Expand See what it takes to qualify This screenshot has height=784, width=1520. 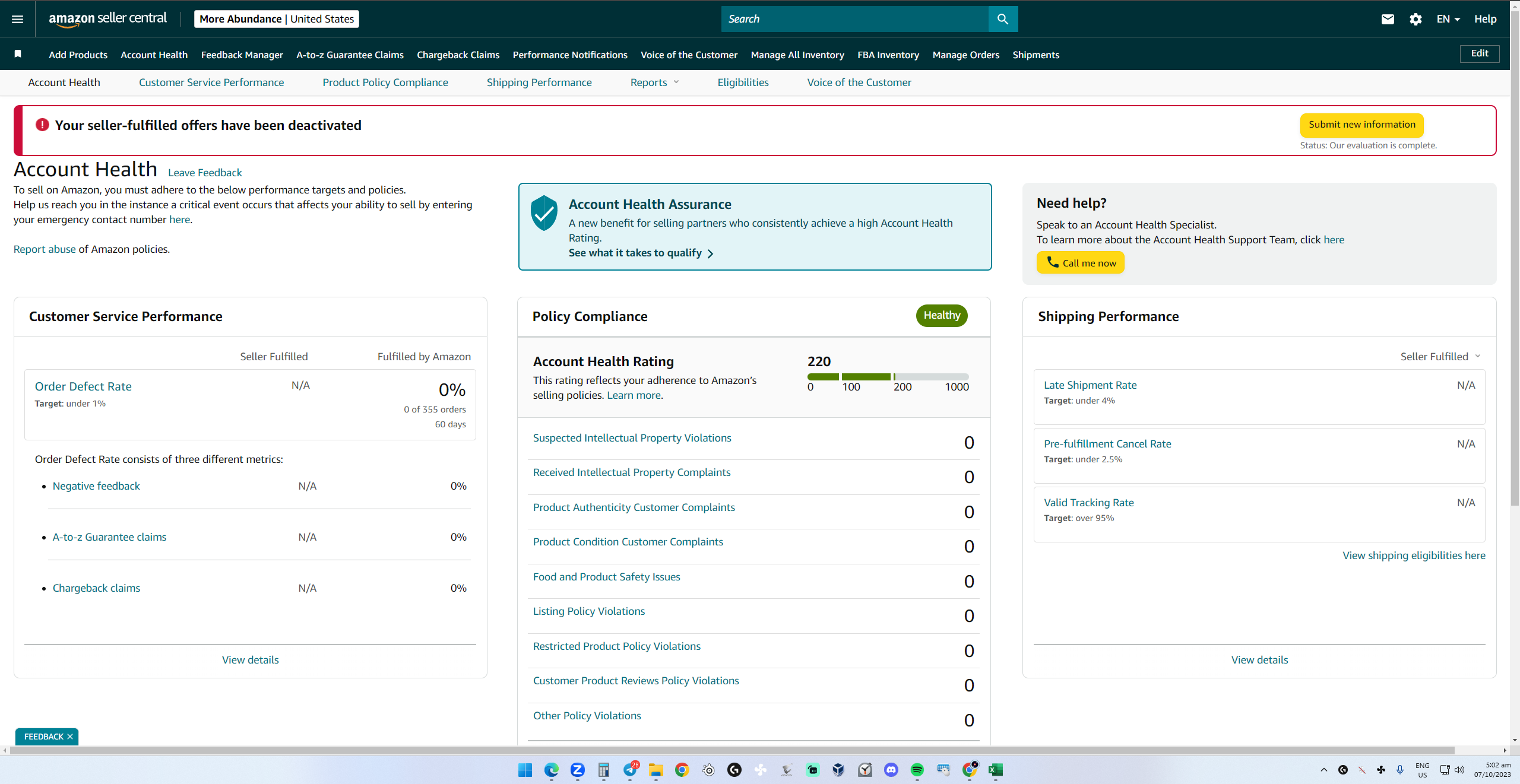pyautogui.click(x=641, y=253)
